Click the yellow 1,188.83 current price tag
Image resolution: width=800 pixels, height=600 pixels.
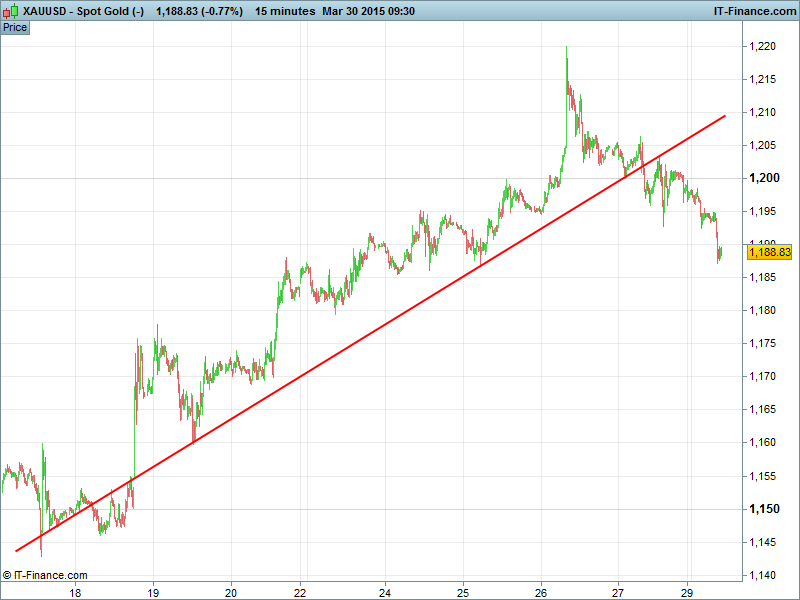coord(769,253)
